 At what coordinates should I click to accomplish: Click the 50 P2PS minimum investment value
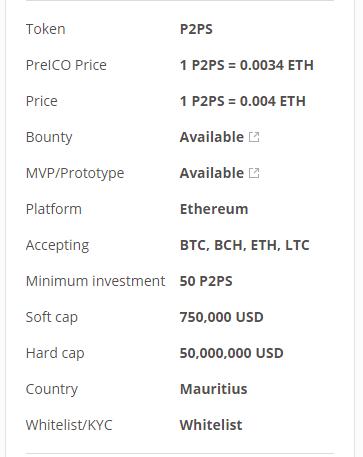[x=206, y=281]
